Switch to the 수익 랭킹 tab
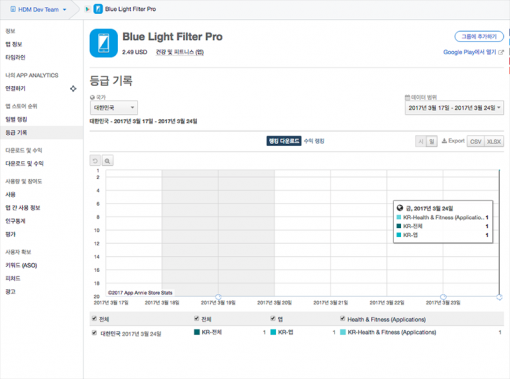Screen dimensions: 510x379 point(314,141)
